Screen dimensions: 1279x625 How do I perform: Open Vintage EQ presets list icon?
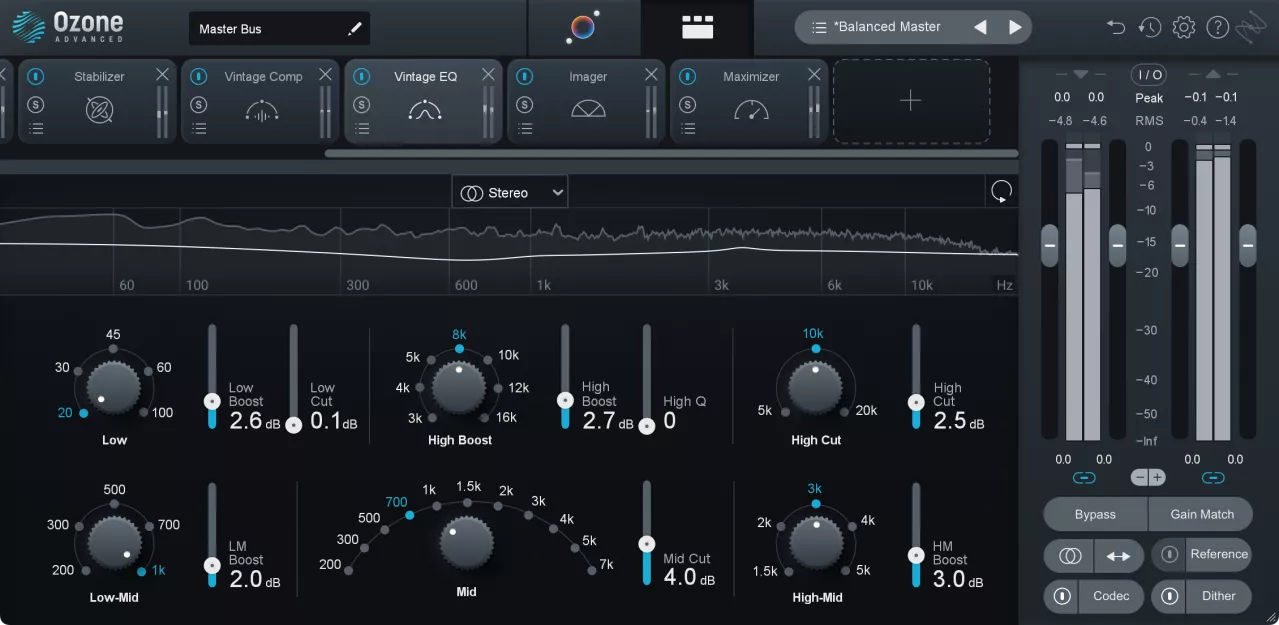[362, 128]
